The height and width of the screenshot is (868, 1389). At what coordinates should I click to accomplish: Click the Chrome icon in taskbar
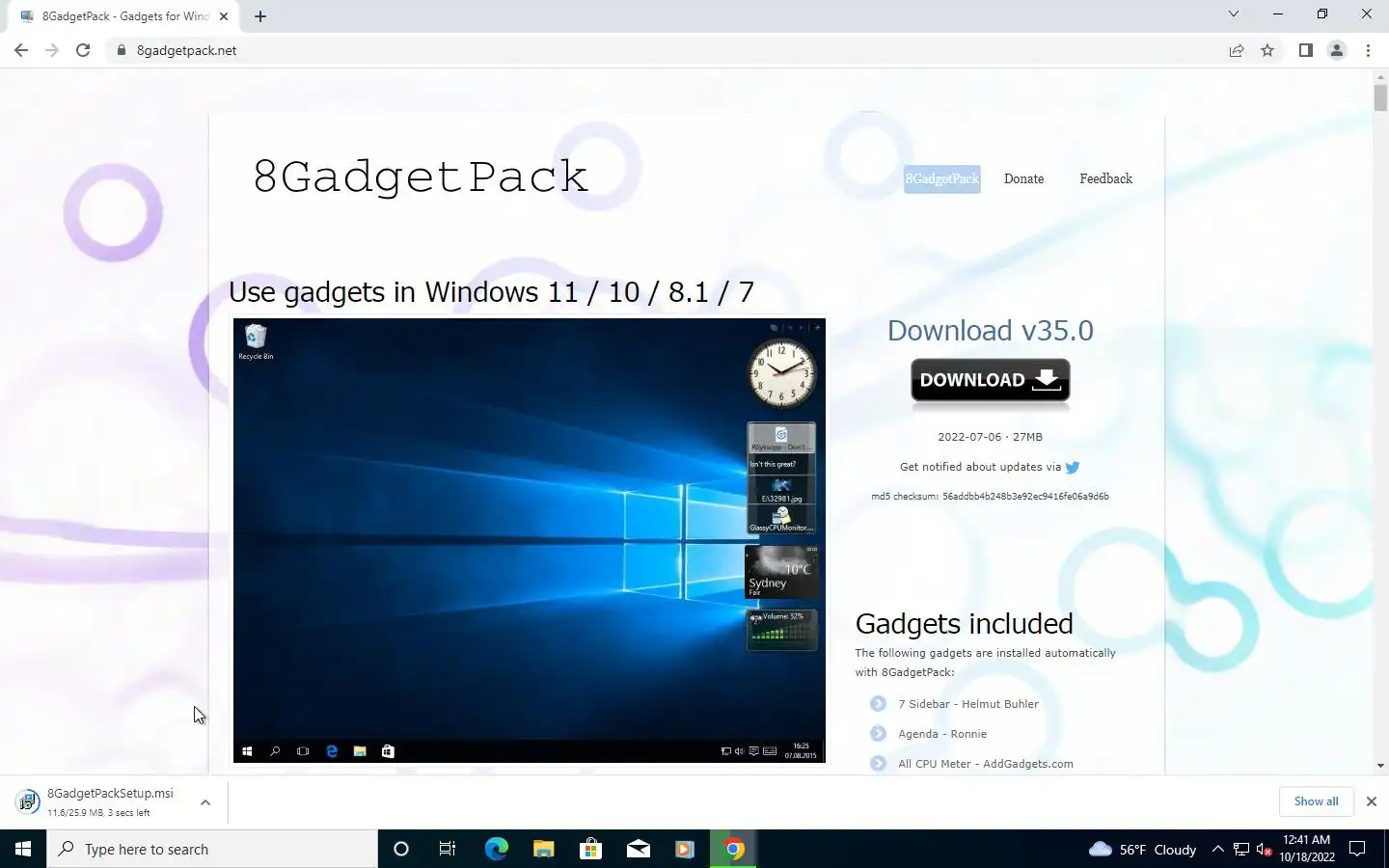coord(733,849)
